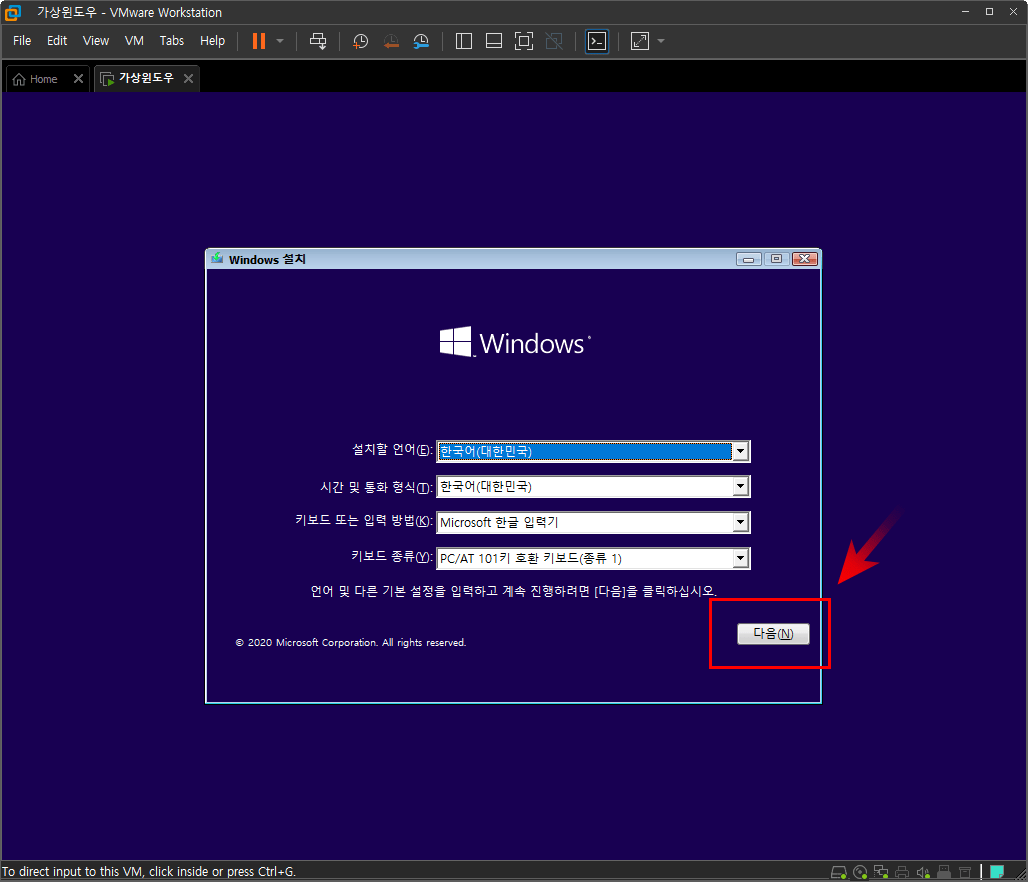Click the Unity mode toolbar icon
This screenshot has height=882, width=1028.
[x=554, y=41]
